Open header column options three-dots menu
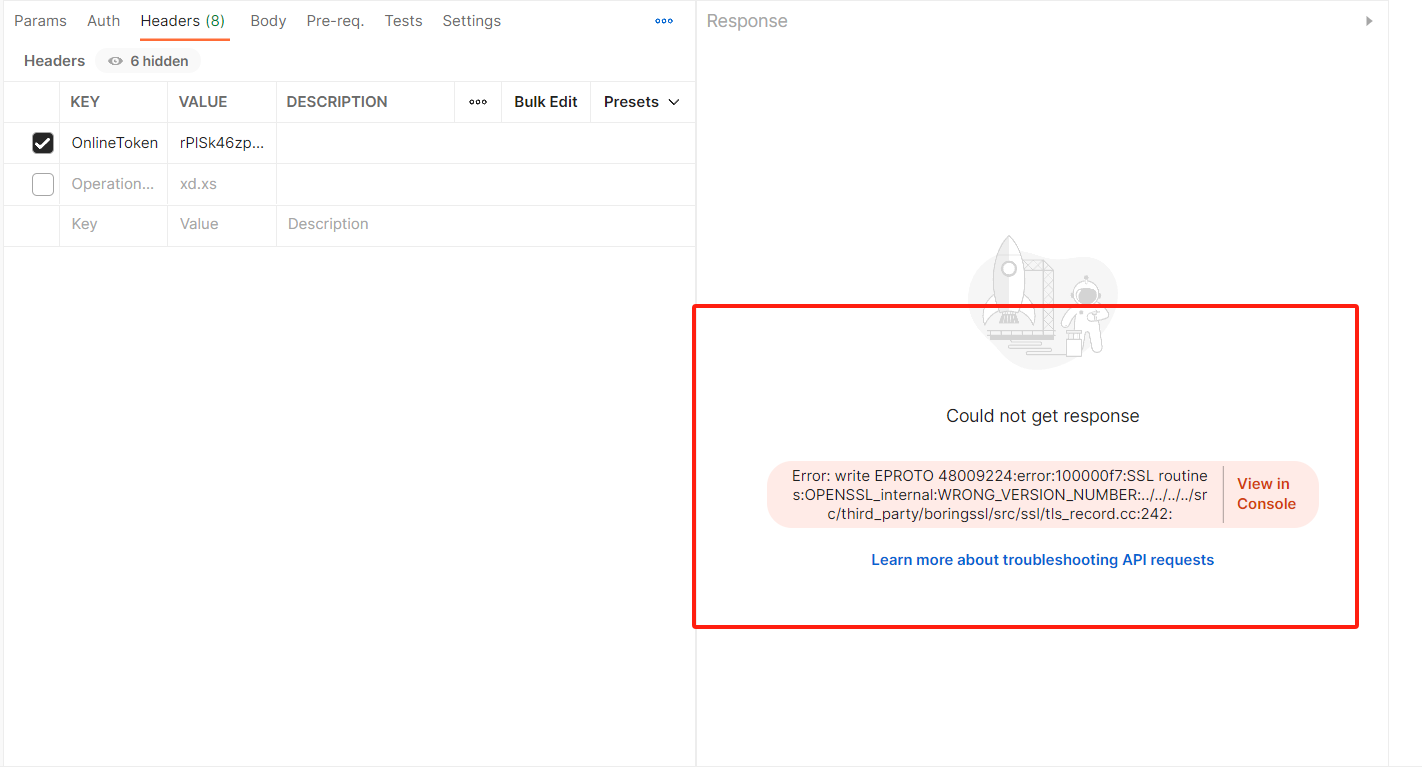The height and width of the screenshot is (774, 1422). [478, 102]
